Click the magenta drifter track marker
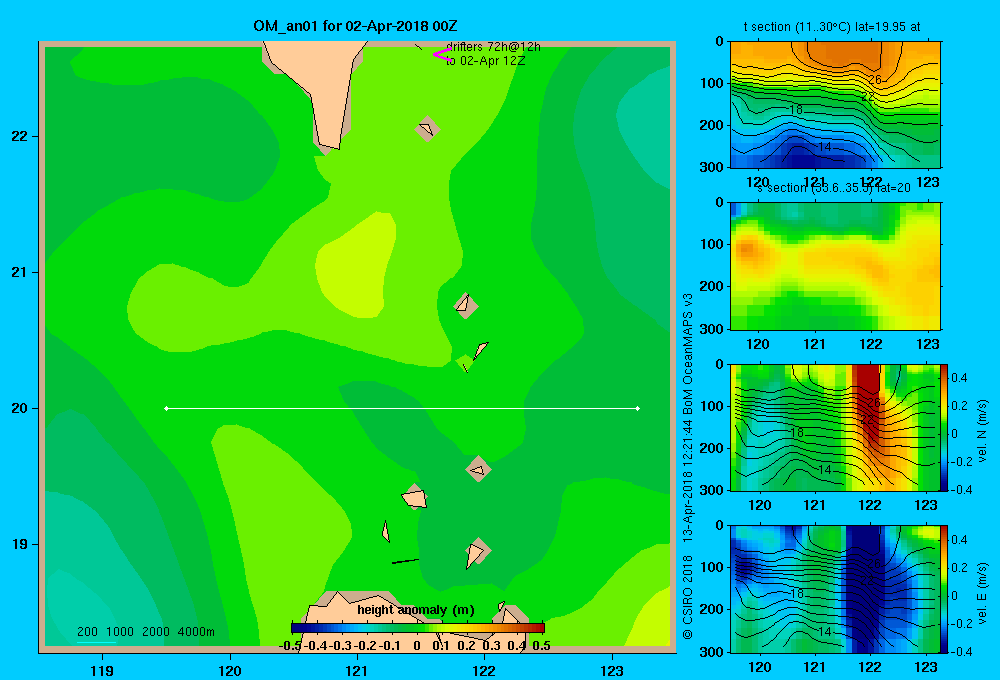 pyautogui.click(x=442, y=55)
